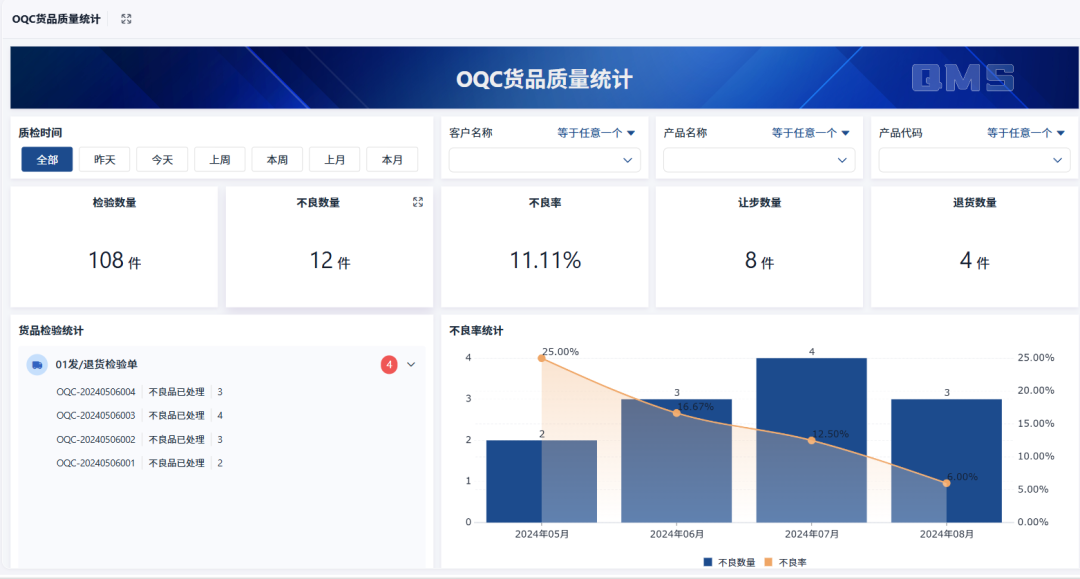Click the 让步数量 value 8 件
1080x579 pixels.
pos(759,260)
